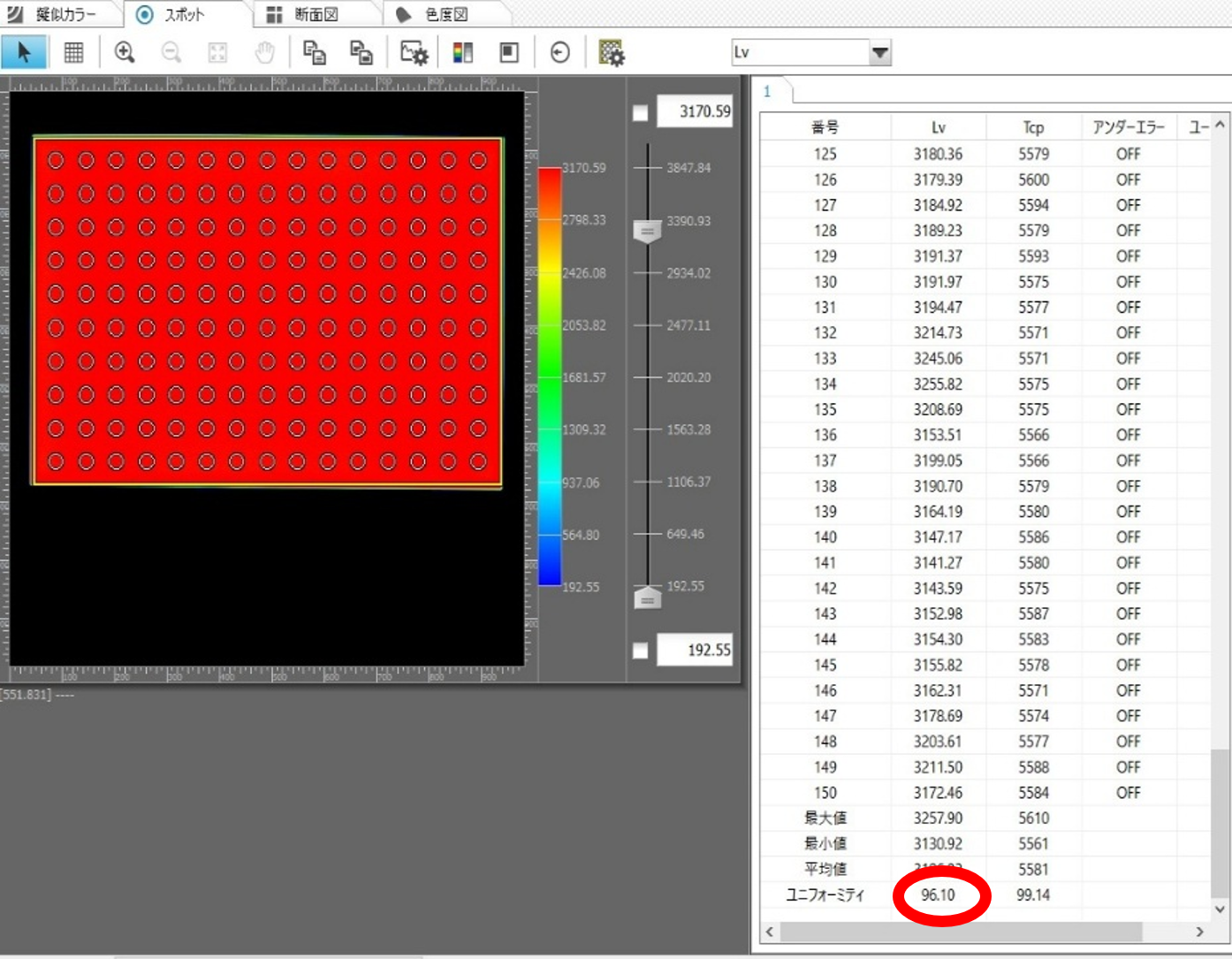Click the first copy document icon
The width and height of the screenshot is (1232, 959).
point(314,53)
